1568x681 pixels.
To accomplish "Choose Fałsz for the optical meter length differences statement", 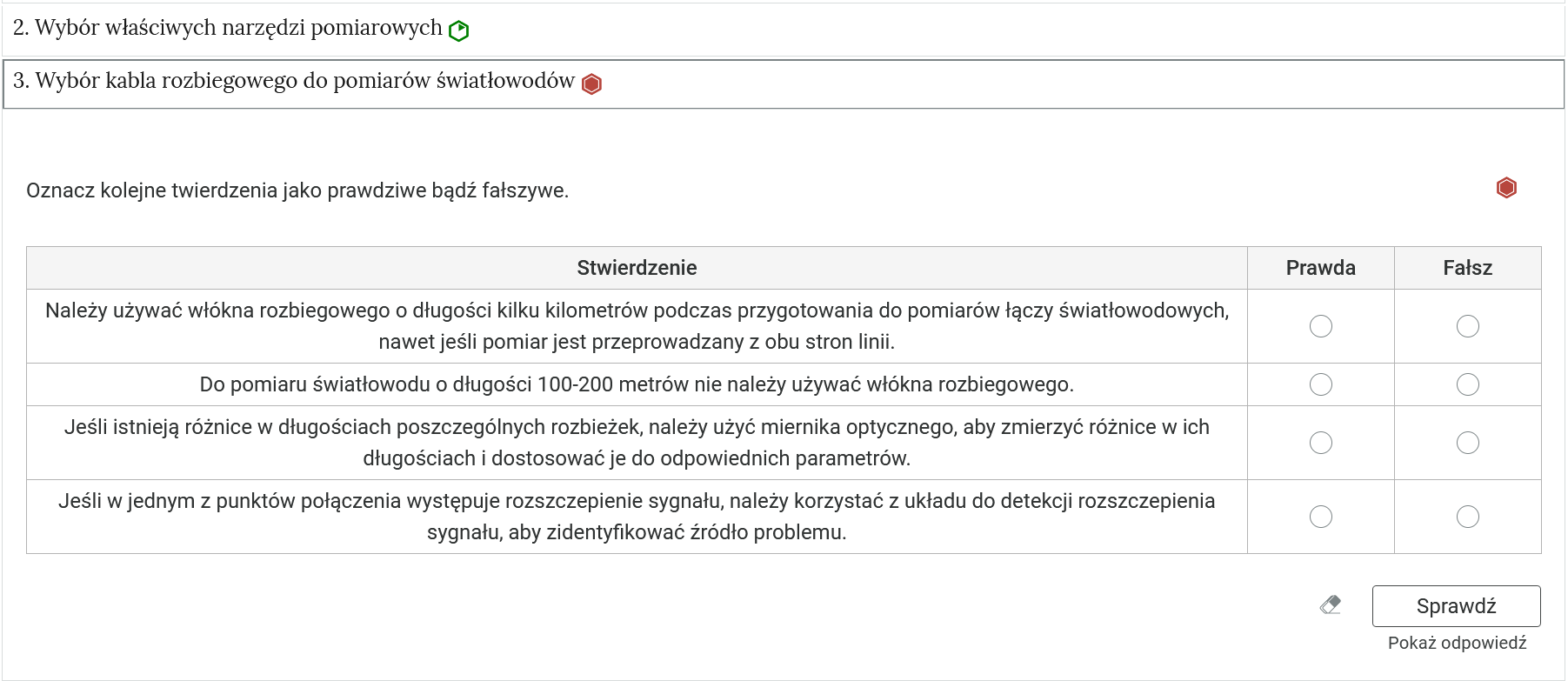I will pyautogui.click(x=1468, y=443).
